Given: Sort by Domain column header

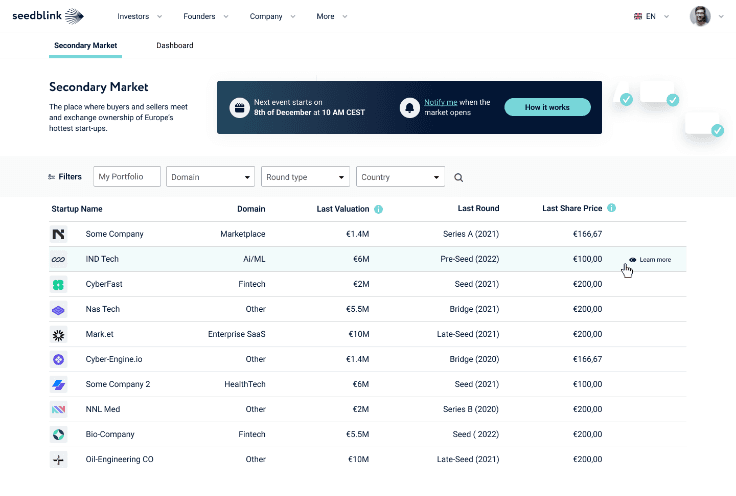Looking at the screenshot, I should pyautogui.click(x=251, y=209).
